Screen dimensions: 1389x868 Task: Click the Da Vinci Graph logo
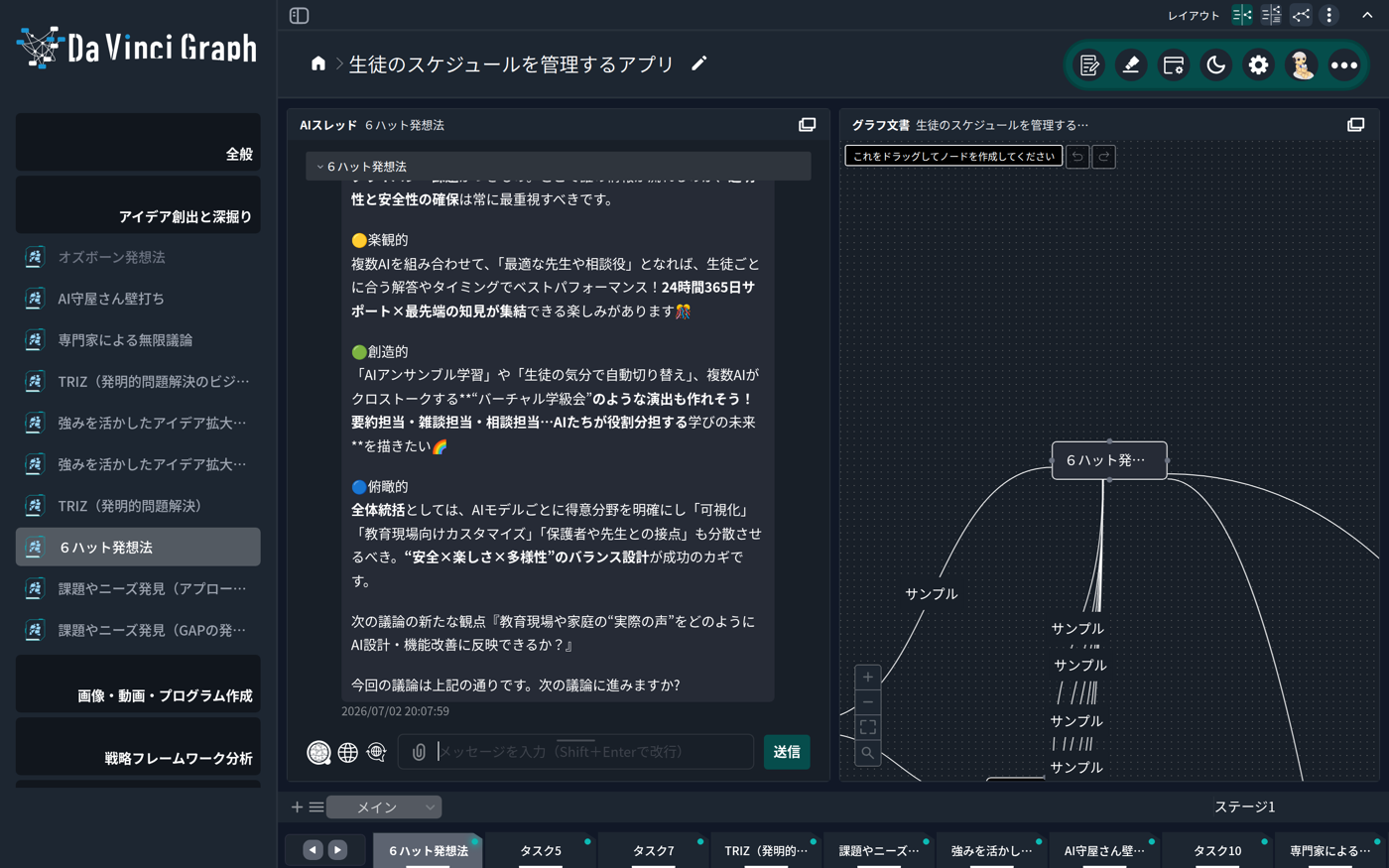click(x=137, y=47)
